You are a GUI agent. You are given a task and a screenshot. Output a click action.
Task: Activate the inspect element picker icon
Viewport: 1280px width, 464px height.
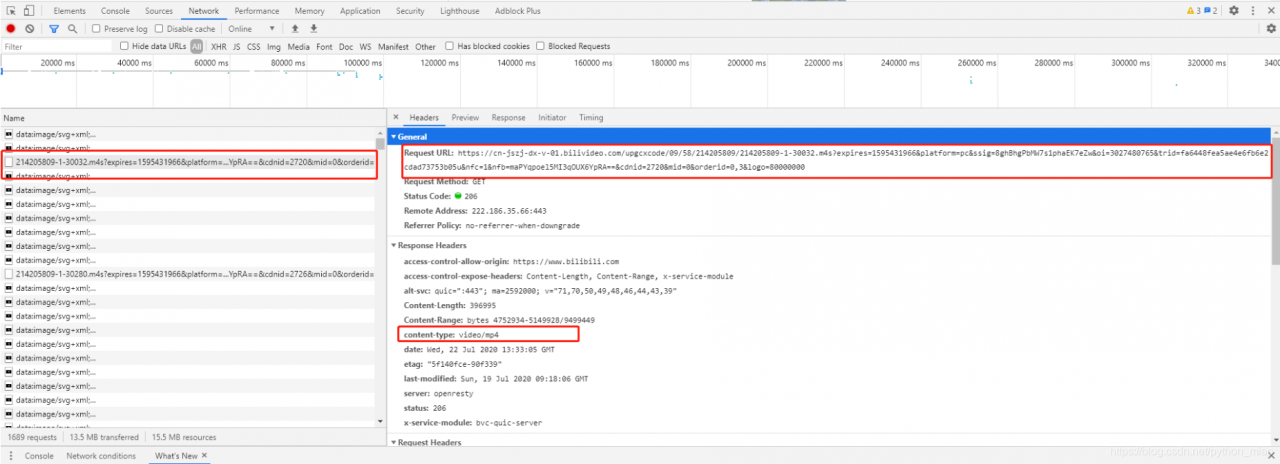click(x=10, y=11)
